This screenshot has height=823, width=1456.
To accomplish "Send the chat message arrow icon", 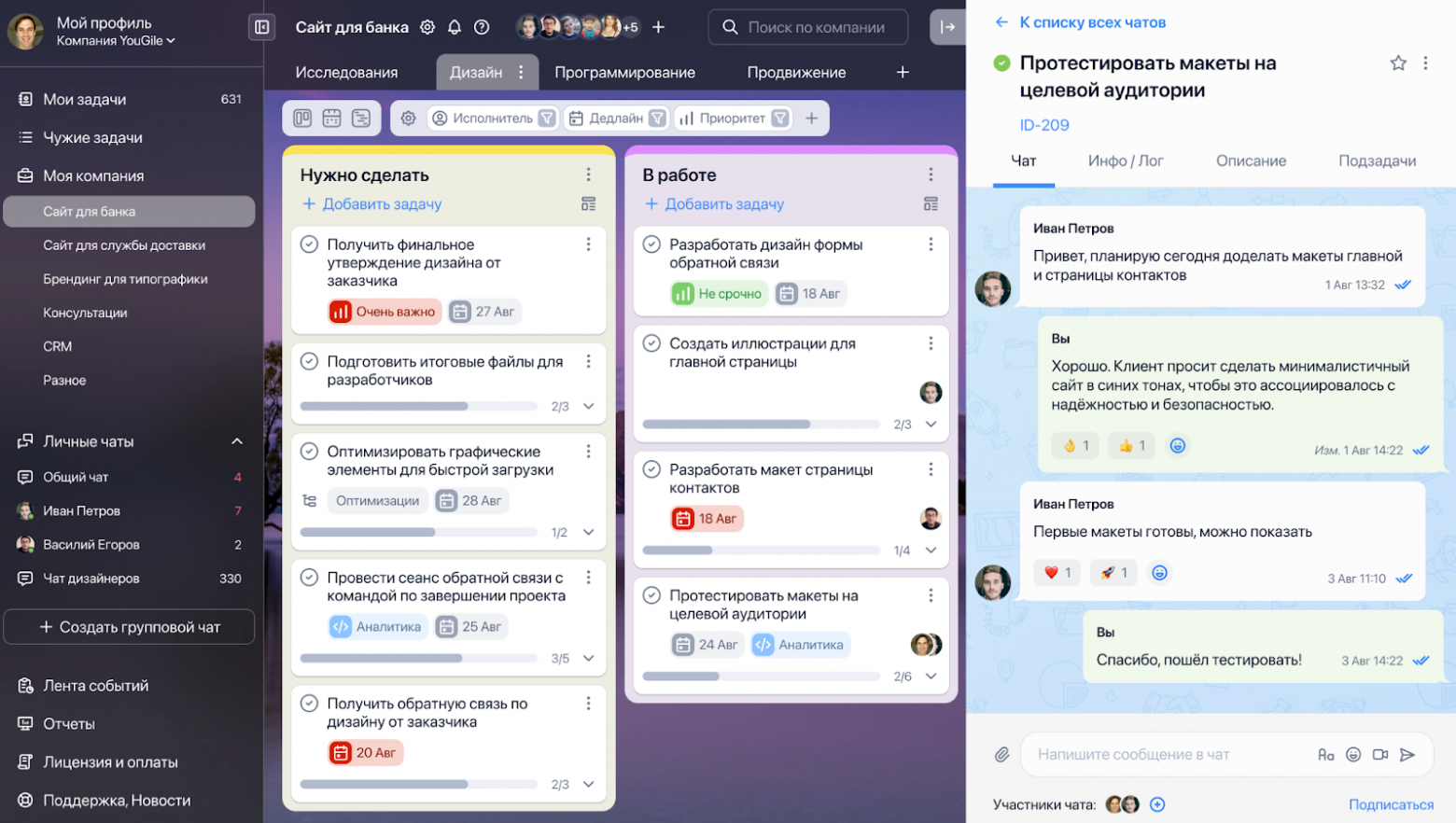I will coord(1407,755).
